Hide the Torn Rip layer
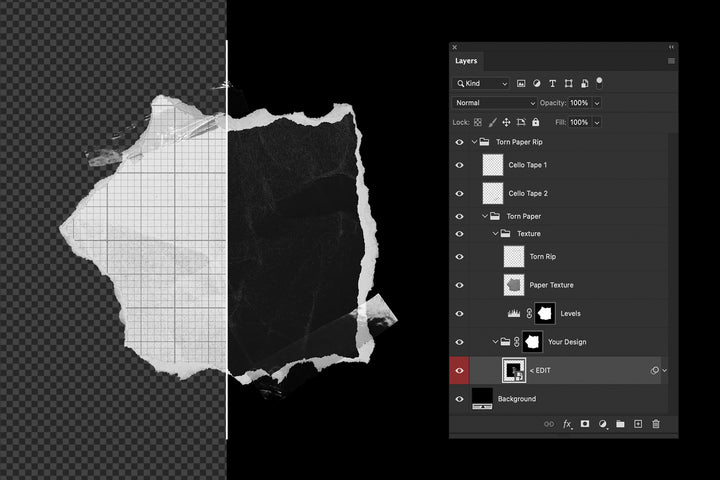 (459, 257)
